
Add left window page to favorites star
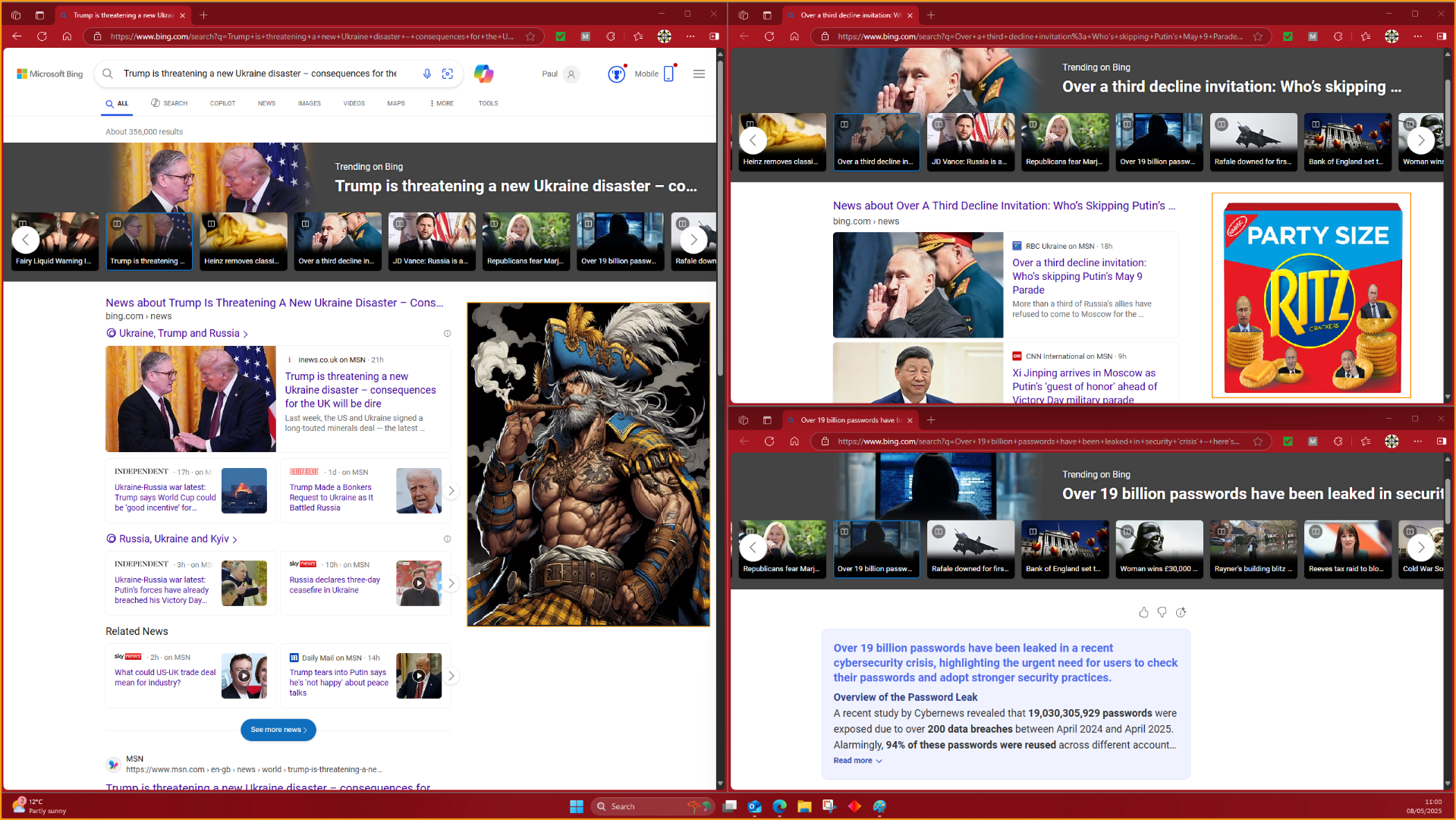[x=530, y=36]
